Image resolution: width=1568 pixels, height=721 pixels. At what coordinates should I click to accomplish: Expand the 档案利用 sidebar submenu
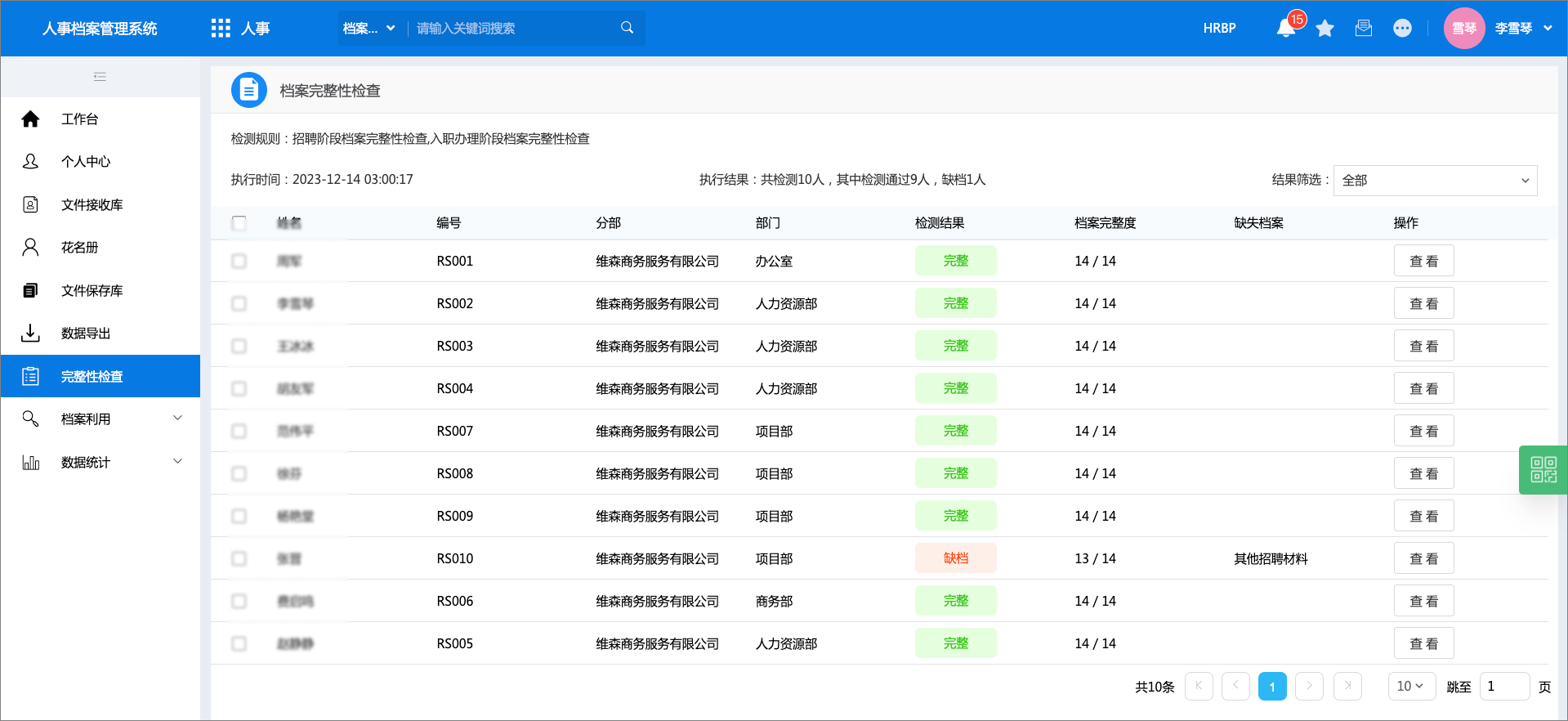pyautogui.click(x=101, y=419)
